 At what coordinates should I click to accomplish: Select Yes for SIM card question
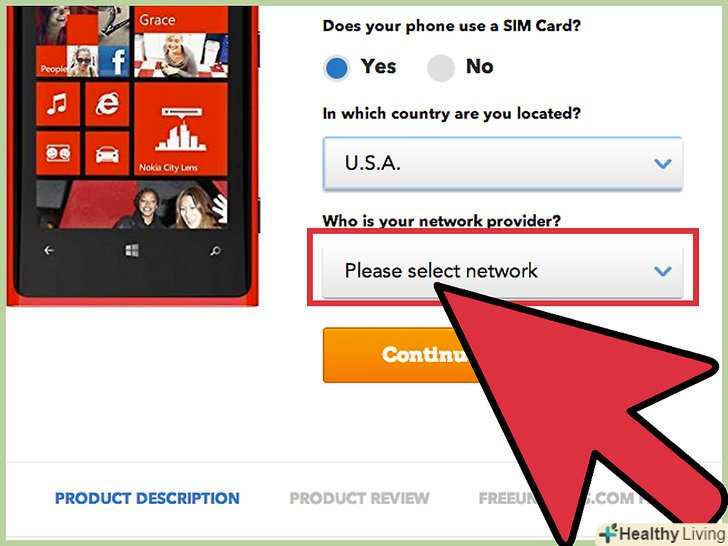(x=336, y=68)
